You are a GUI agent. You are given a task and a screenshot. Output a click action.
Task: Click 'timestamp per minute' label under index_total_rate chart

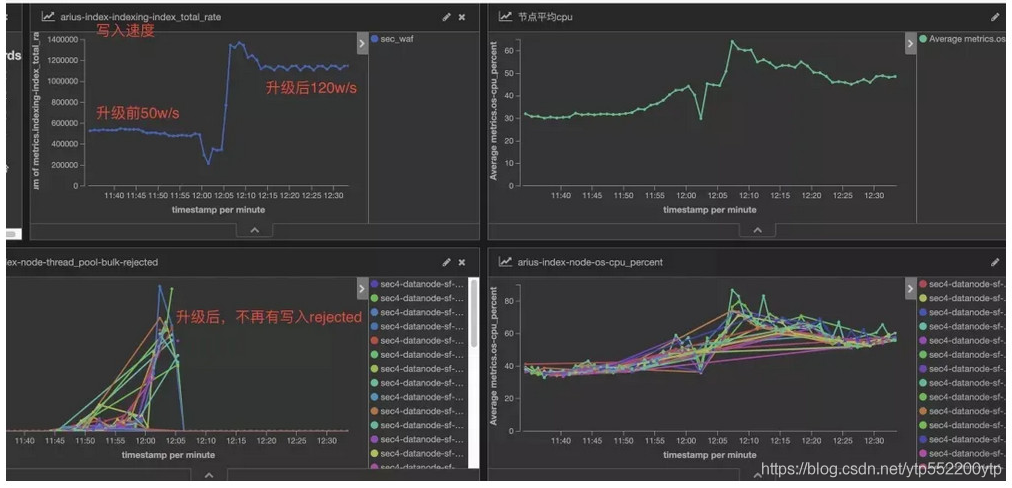[218, 209]
